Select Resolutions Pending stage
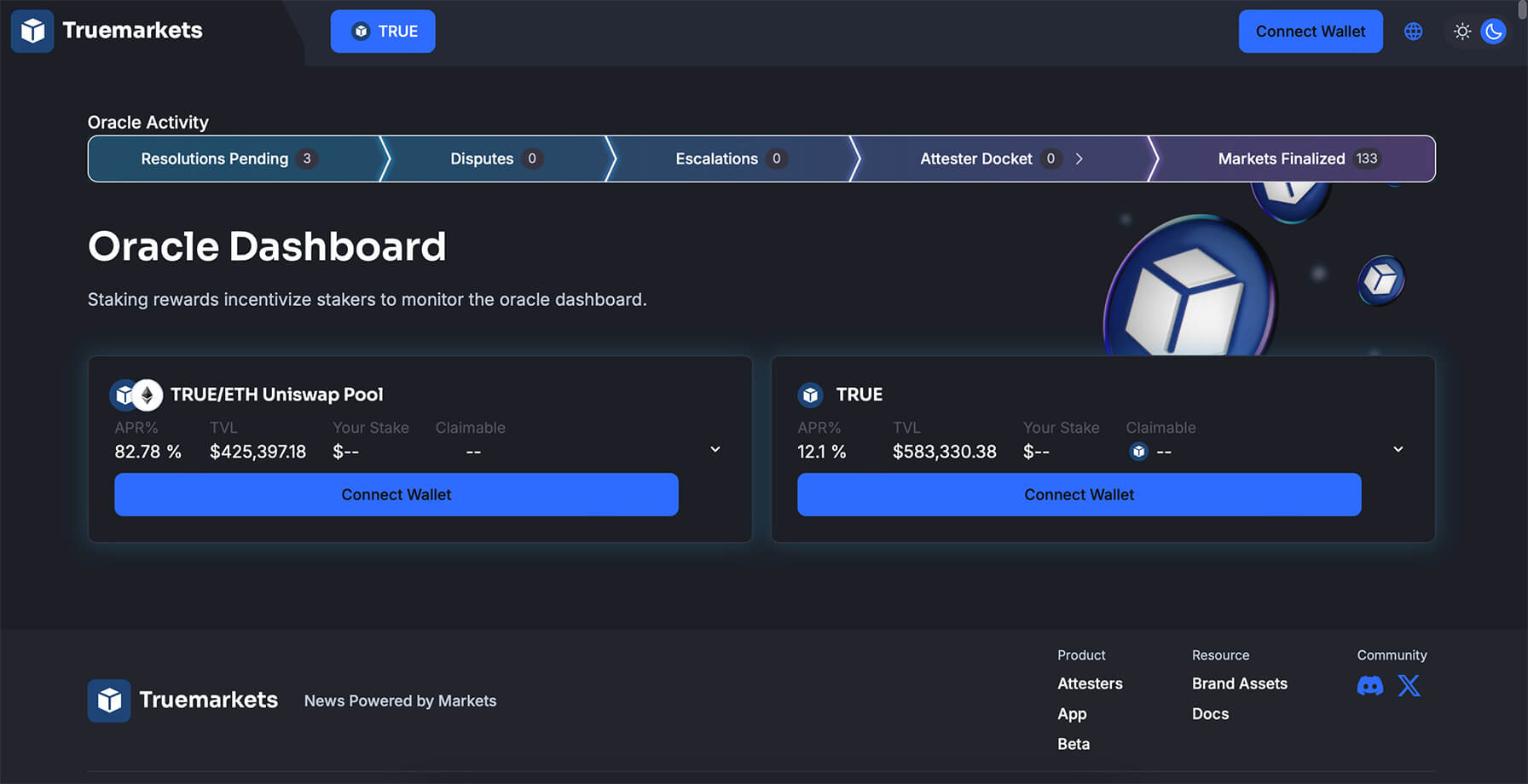The image size is (1528, 784). (x=234, y=159)
